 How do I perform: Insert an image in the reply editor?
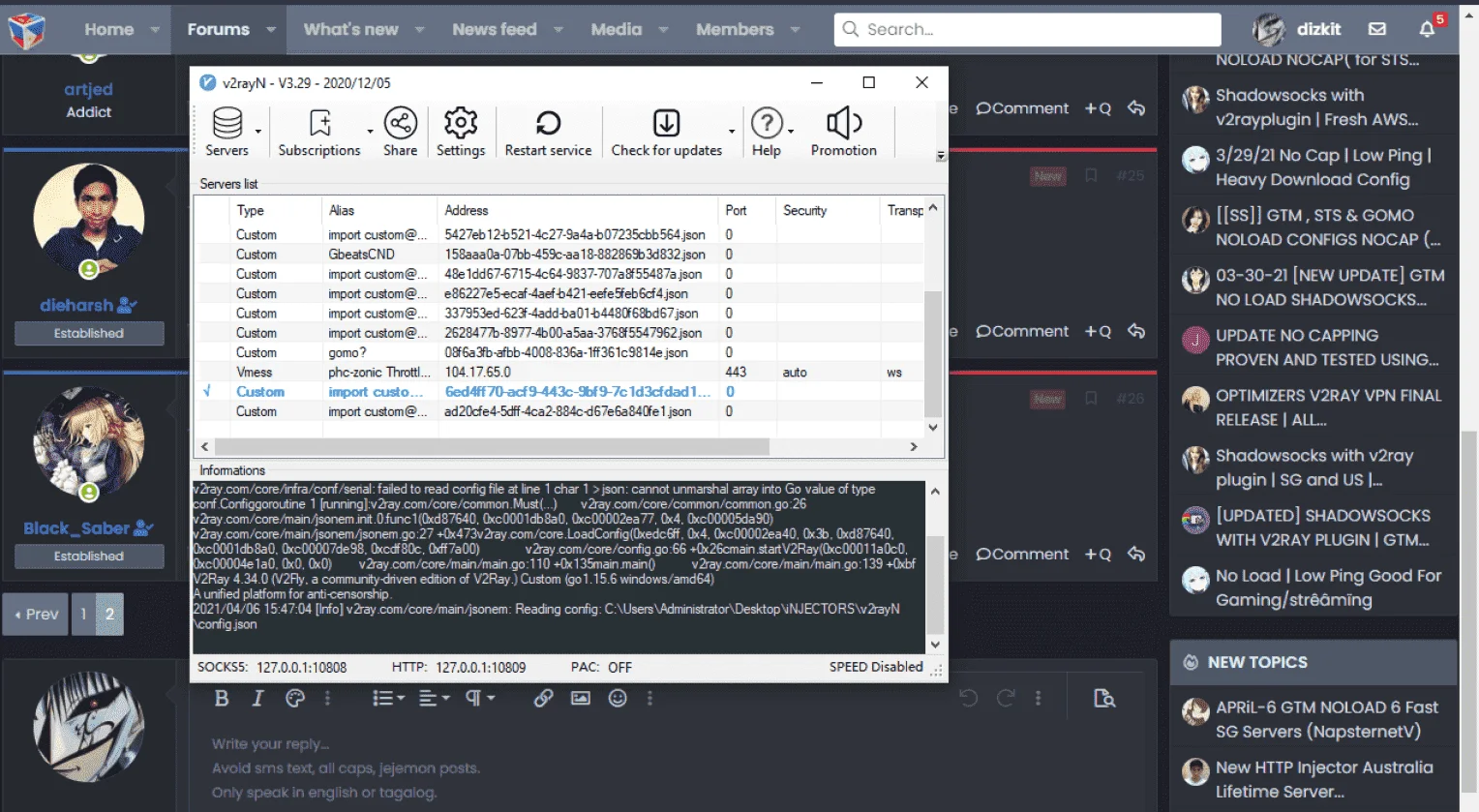(581, 699)
